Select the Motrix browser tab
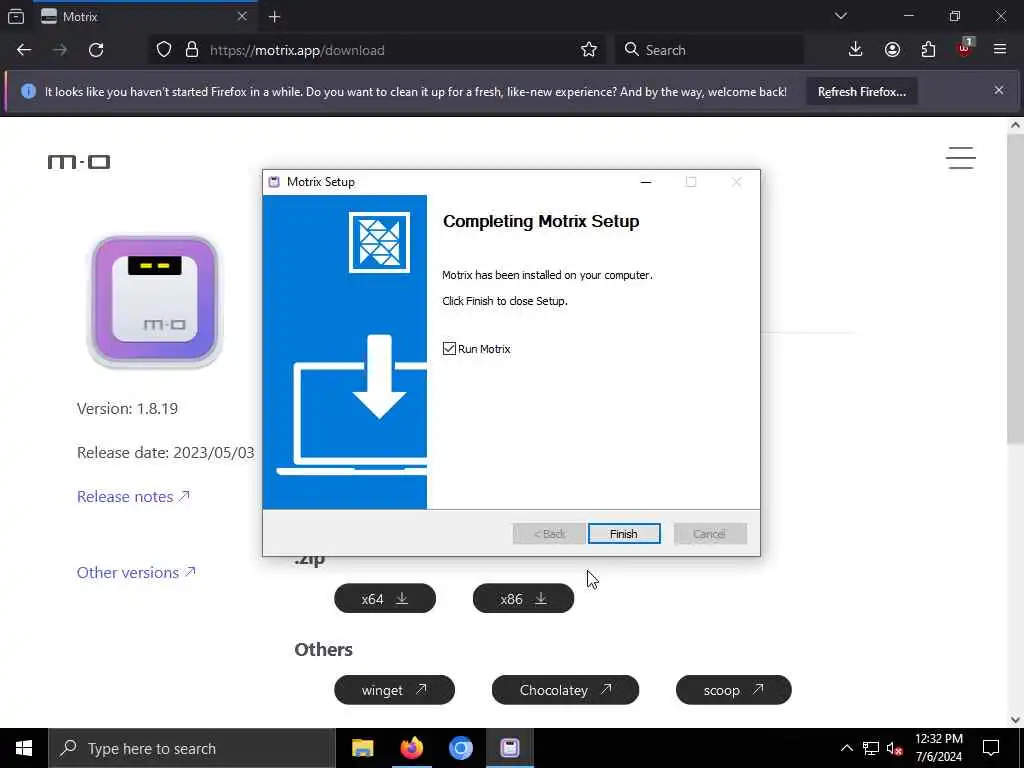The height and width of the screenshot is (768, 1024). pos(145,16)
